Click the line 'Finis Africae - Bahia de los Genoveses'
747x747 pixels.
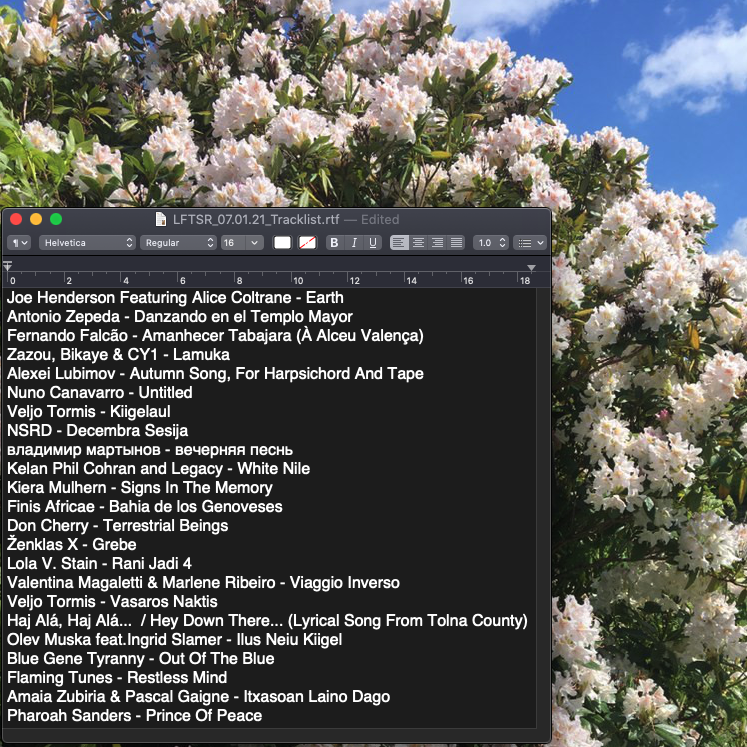tap(145, 507)
